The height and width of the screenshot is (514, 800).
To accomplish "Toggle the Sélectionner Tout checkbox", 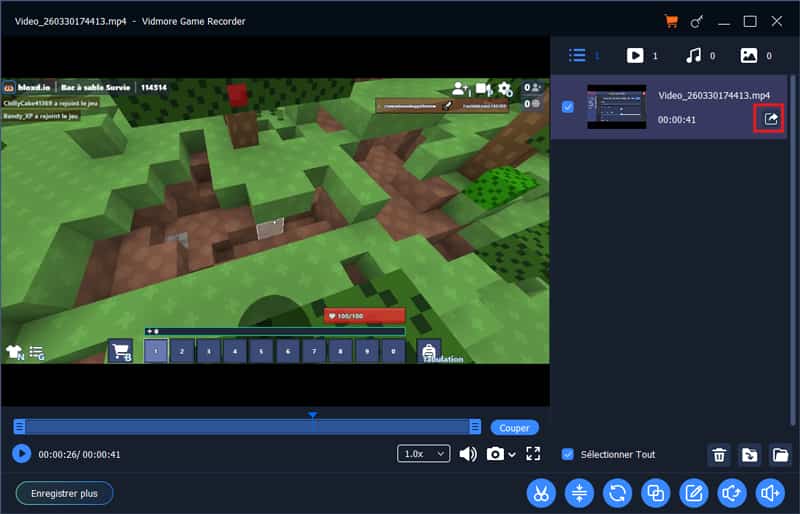I will pos(567,454).
